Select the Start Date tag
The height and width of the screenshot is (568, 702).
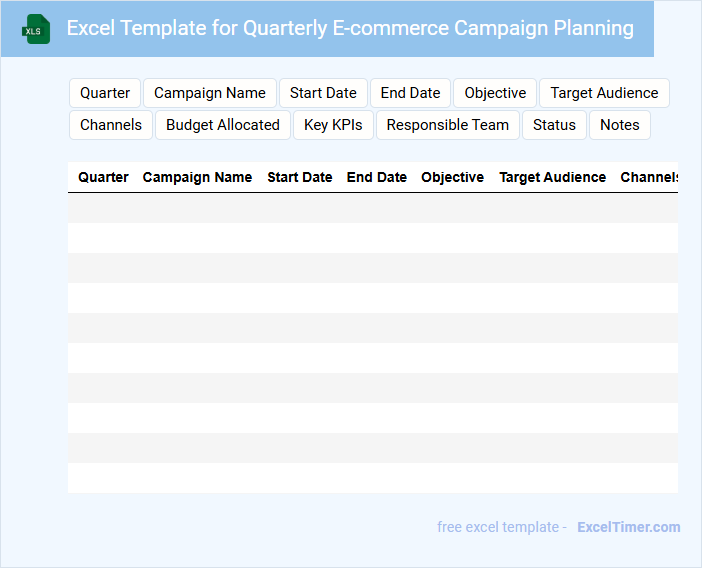click(323, 93)
